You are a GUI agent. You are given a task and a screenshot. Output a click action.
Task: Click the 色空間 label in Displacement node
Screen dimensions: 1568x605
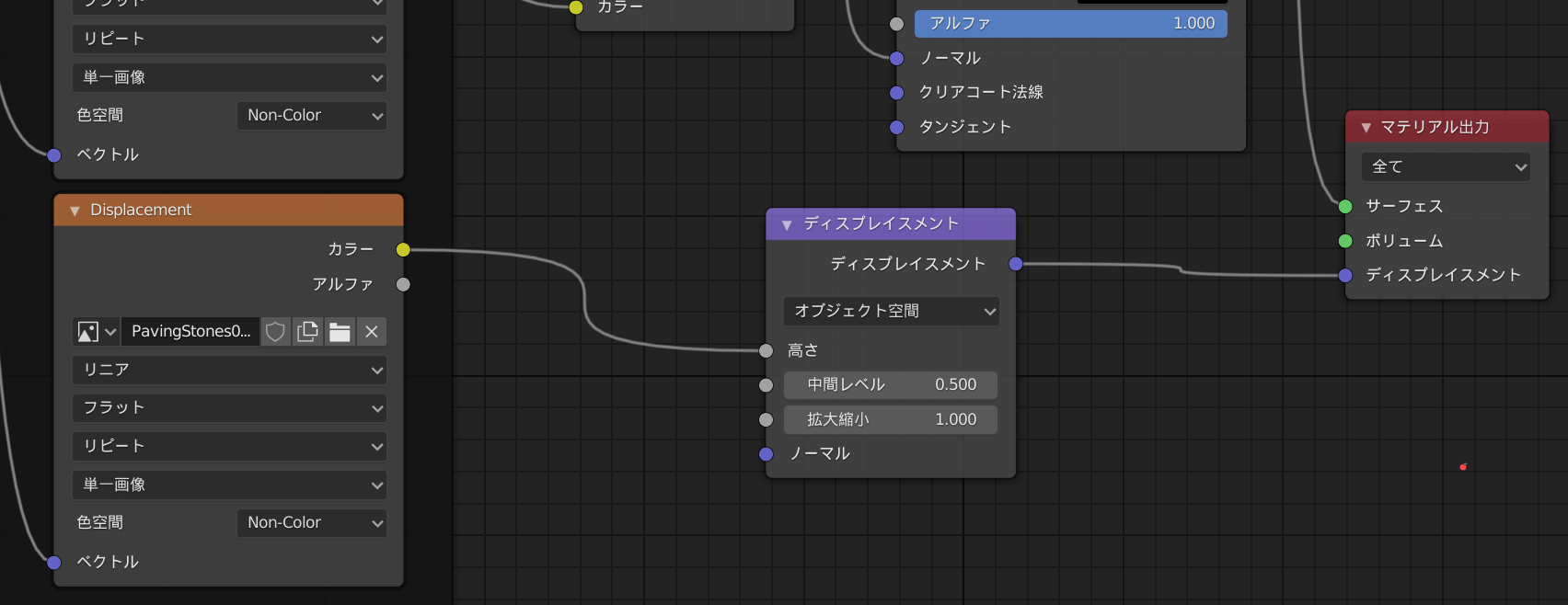click(99, 522)
